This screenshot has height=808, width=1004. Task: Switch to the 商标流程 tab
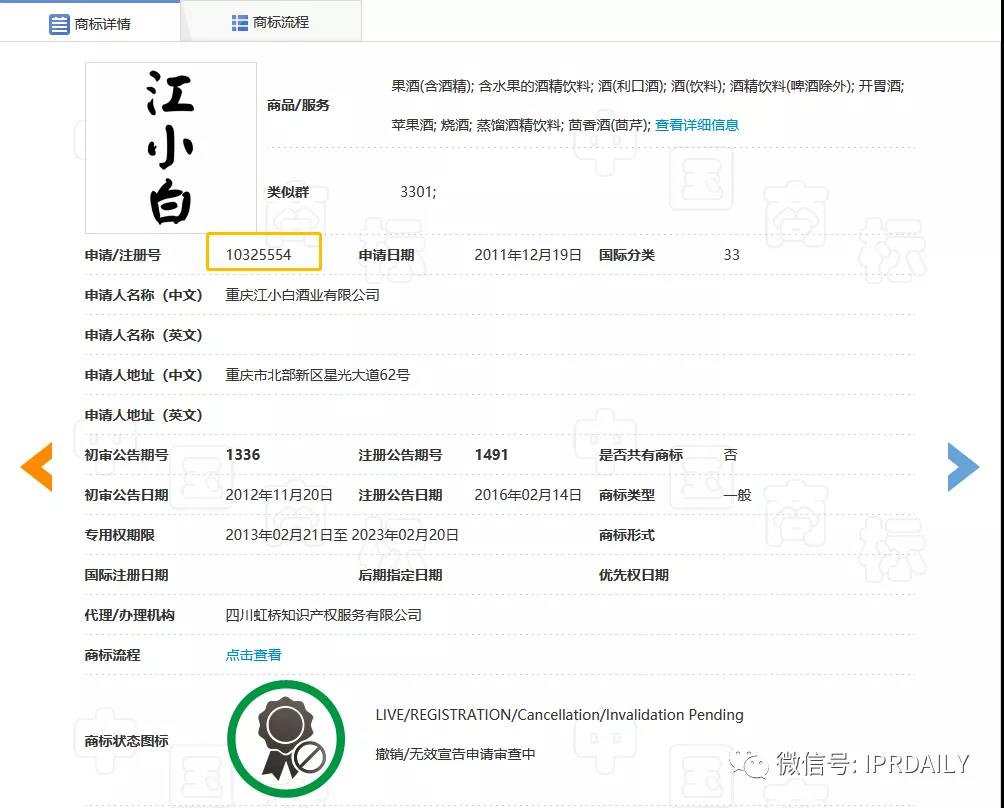271,22
